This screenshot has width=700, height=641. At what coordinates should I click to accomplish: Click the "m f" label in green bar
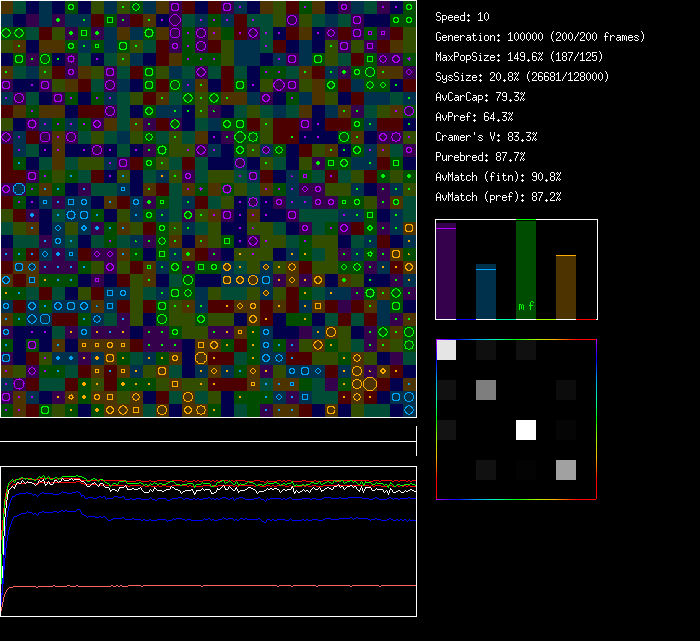525,306
